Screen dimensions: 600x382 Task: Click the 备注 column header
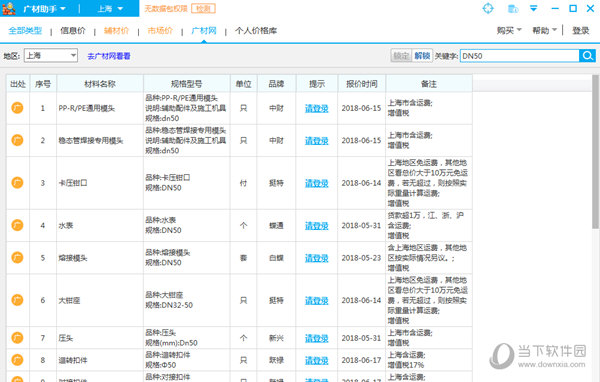pyautogui.click(x=429, y=84)
